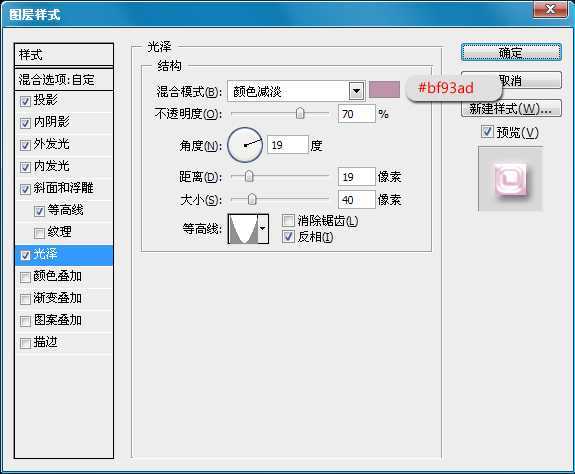Click the 距离 distance slider handle
The image size is (575, 474).
(x=249, y=176)
